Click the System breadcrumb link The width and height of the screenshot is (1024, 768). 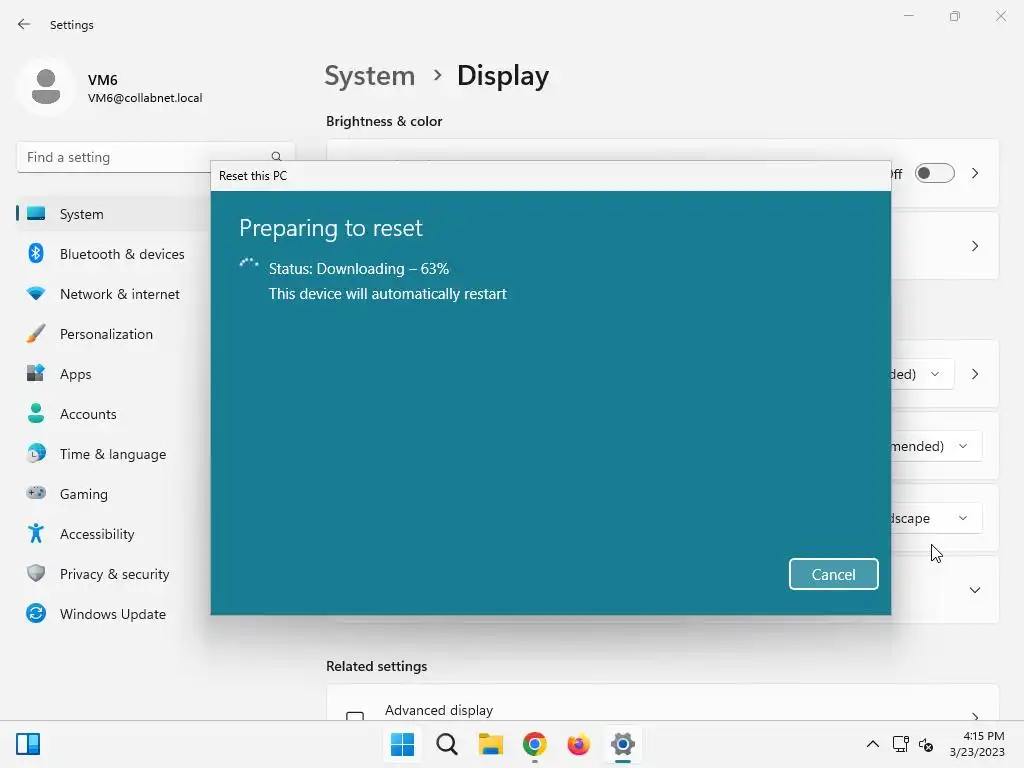click(370, 76)
